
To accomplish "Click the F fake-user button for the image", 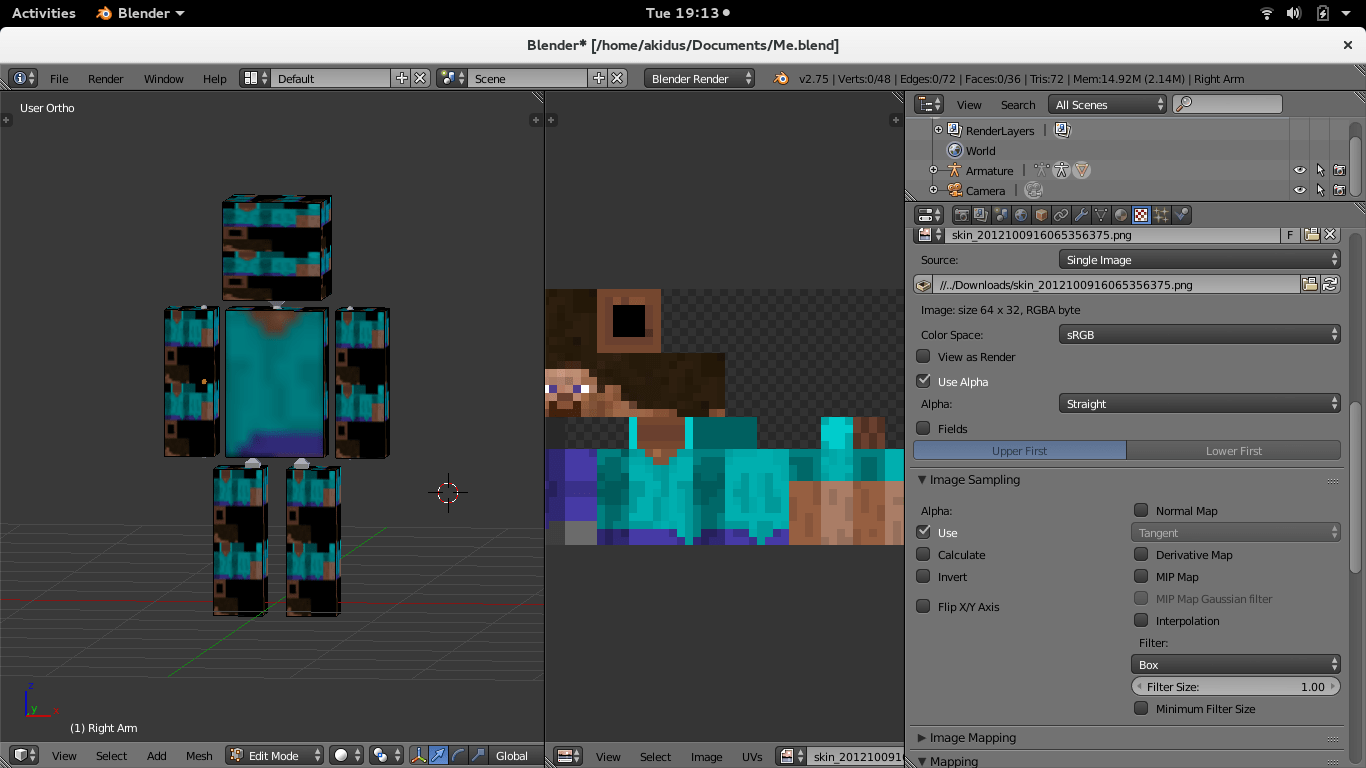I will (x=1290, y=235).
